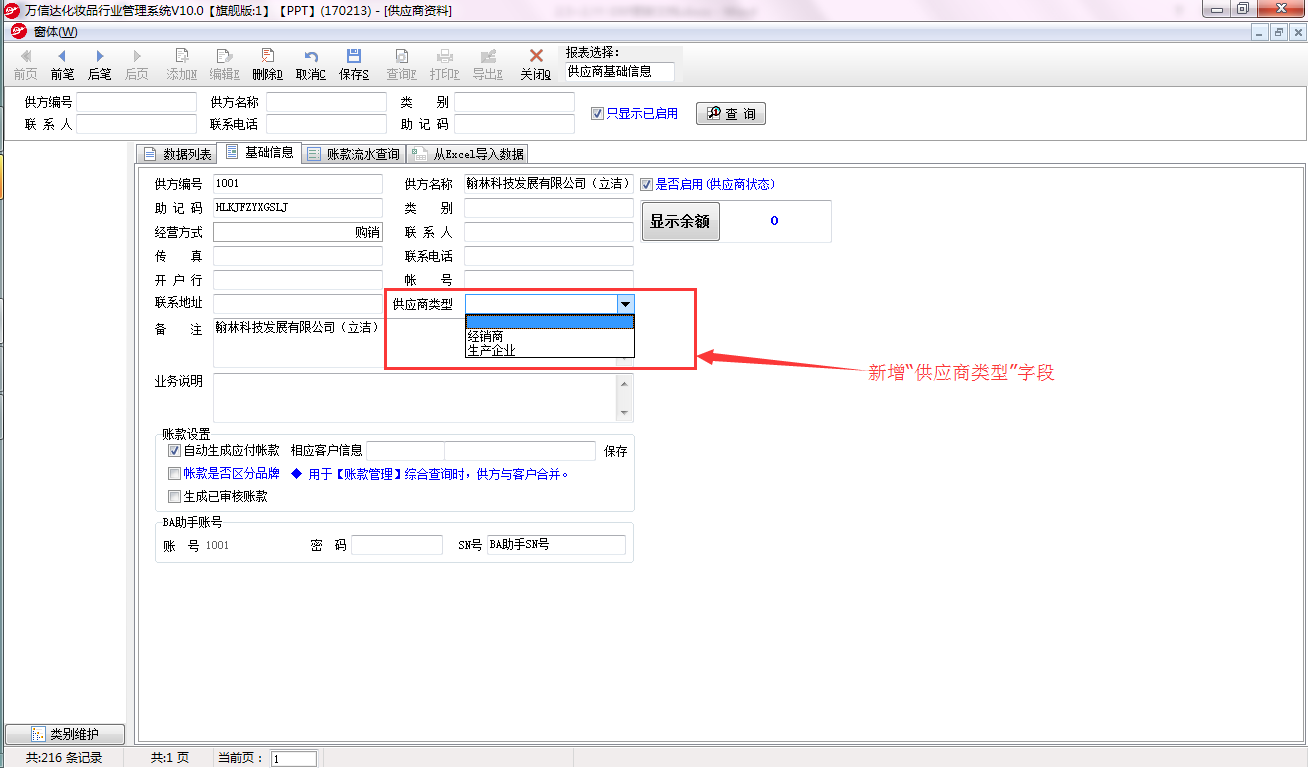Click the 联系人 field in form
The width and height of the screenshot is (1308, 768).
pyautogui.click(x=549, y=232)
